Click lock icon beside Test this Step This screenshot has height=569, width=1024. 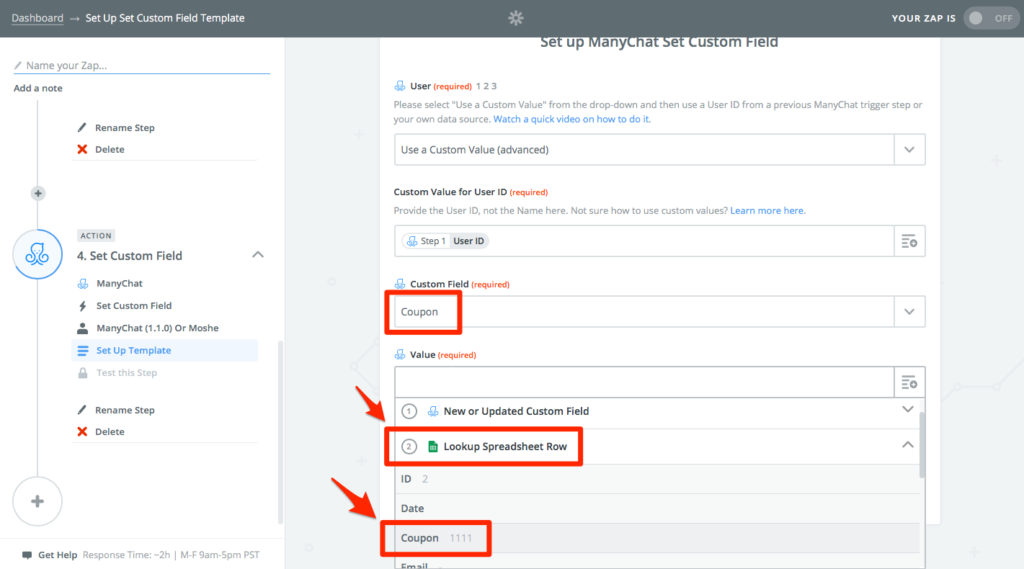click(82, 373)
